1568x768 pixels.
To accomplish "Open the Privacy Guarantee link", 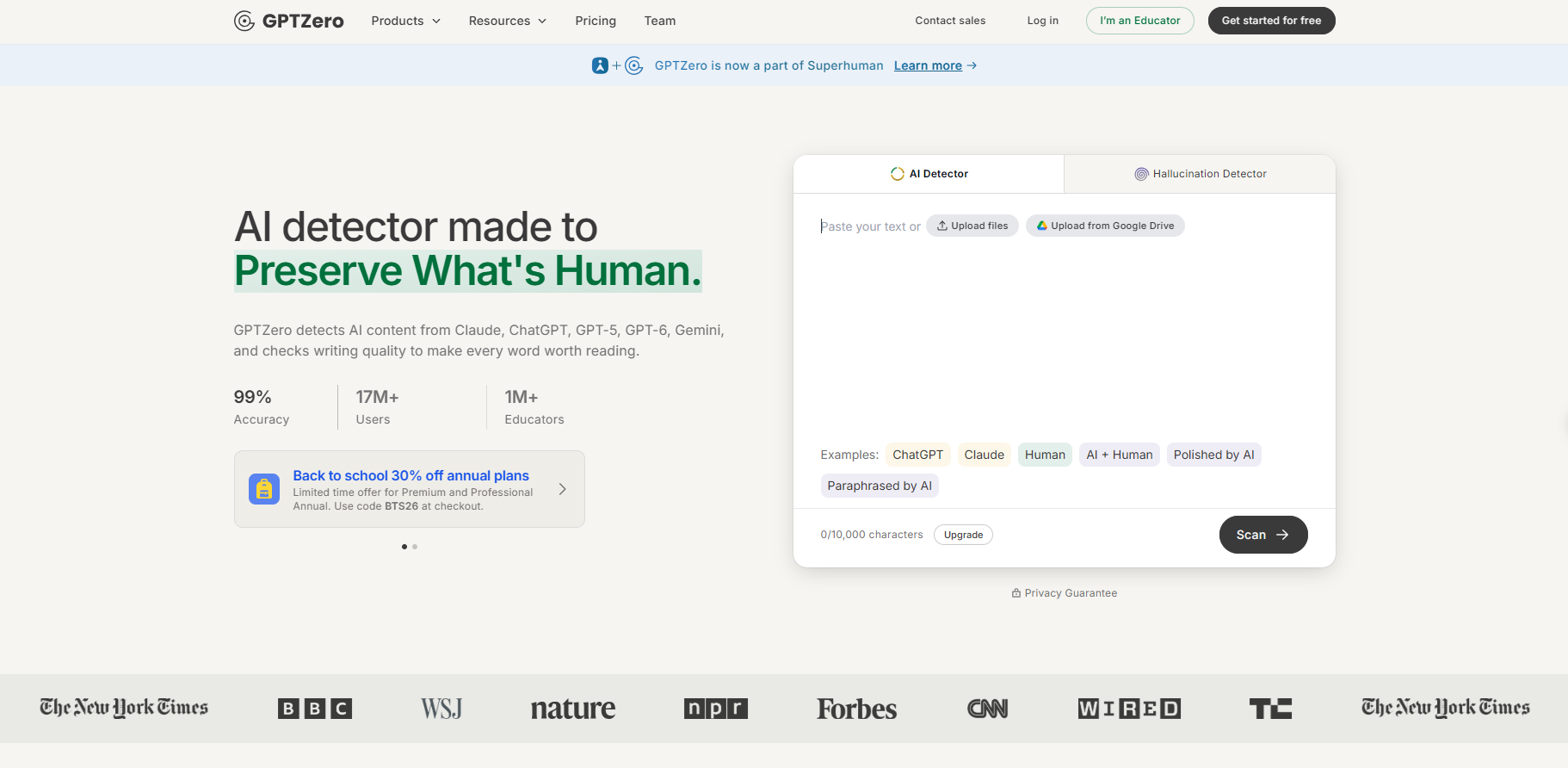I will click(x=1065, y=593).
